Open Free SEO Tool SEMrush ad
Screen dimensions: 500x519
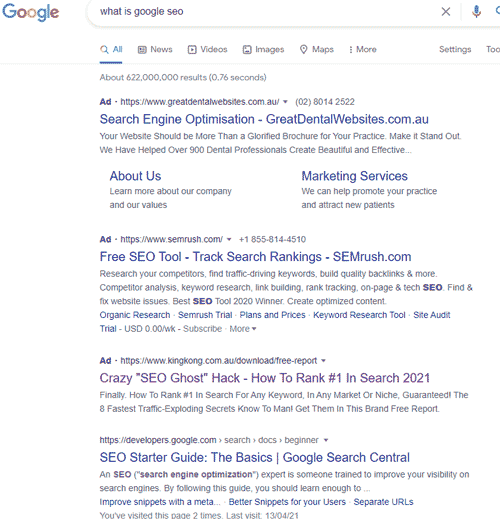click(x=255, y=257)
